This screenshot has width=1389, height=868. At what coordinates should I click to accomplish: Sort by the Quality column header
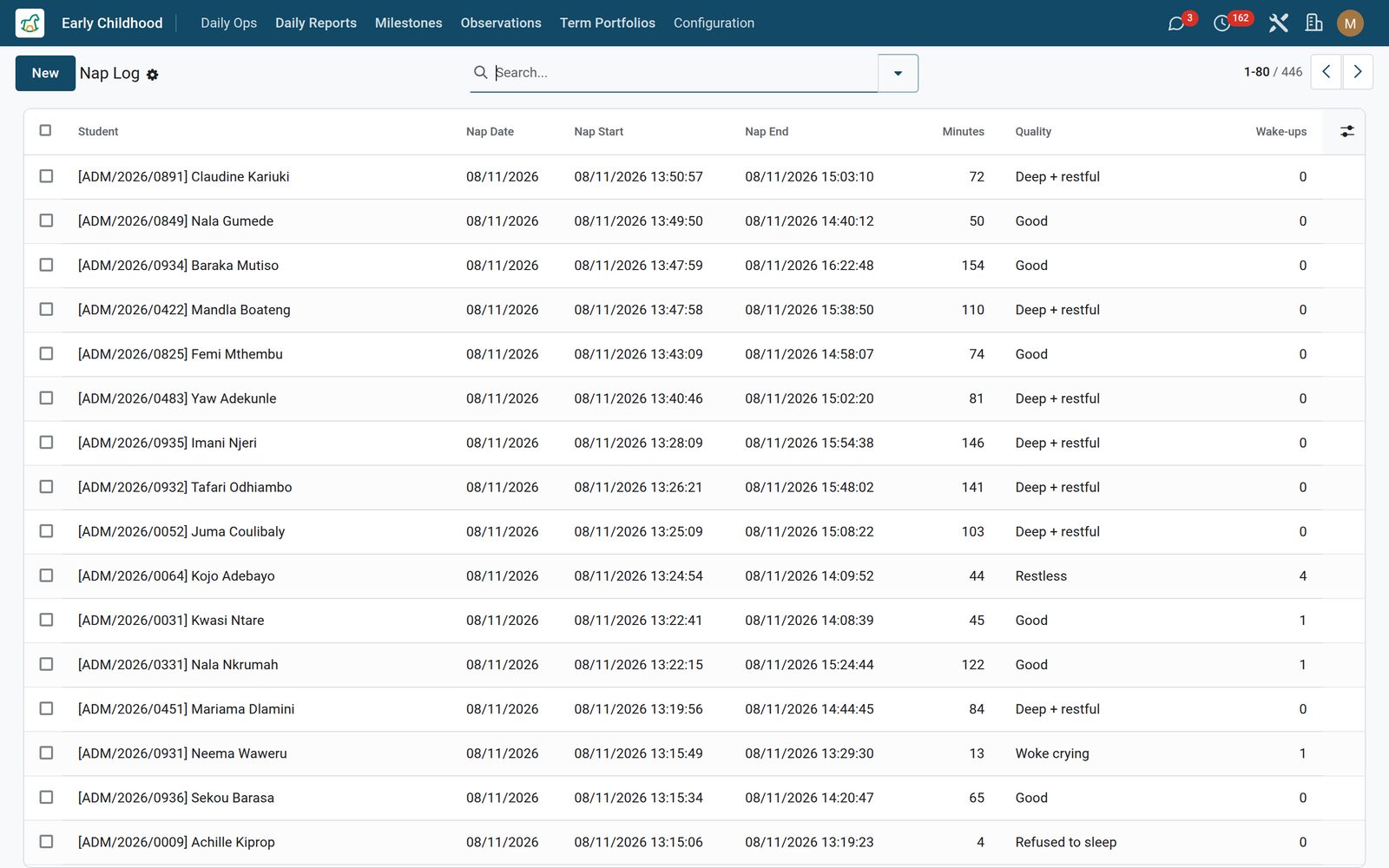(1033, 131)
